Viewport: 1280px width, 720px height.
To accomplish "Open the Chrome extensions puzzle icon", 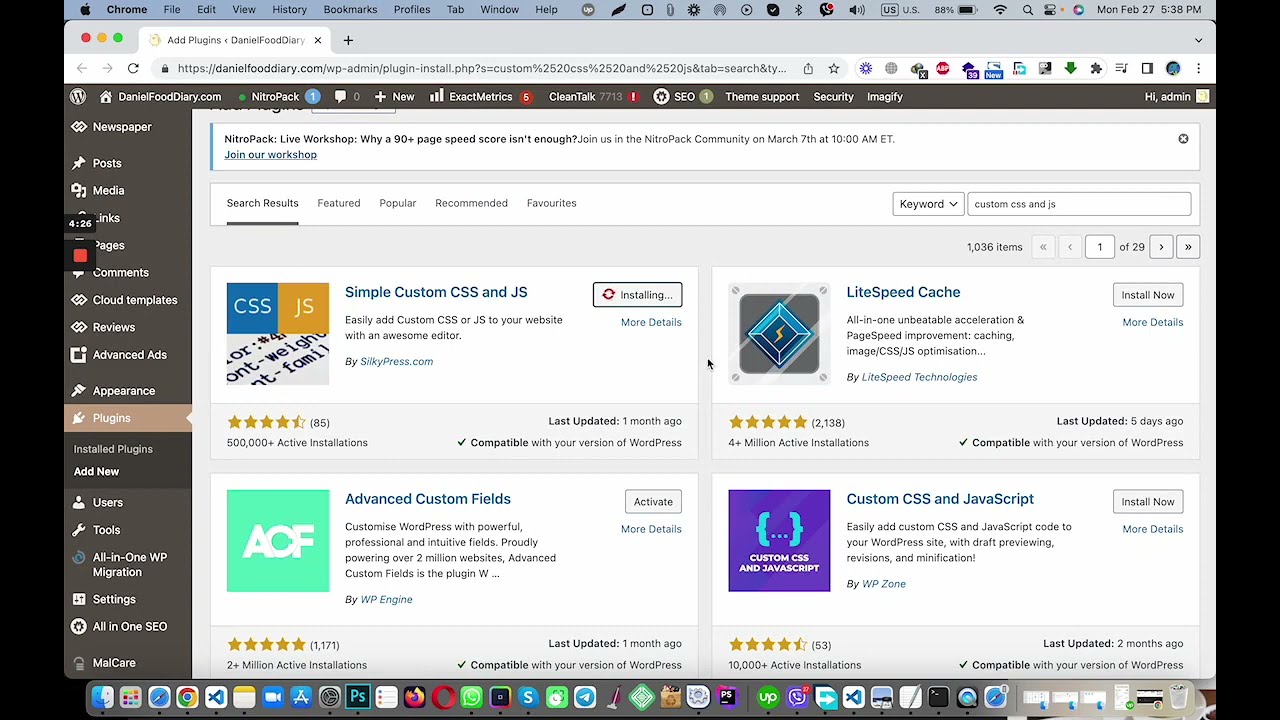I will (x=1096, y=68).
